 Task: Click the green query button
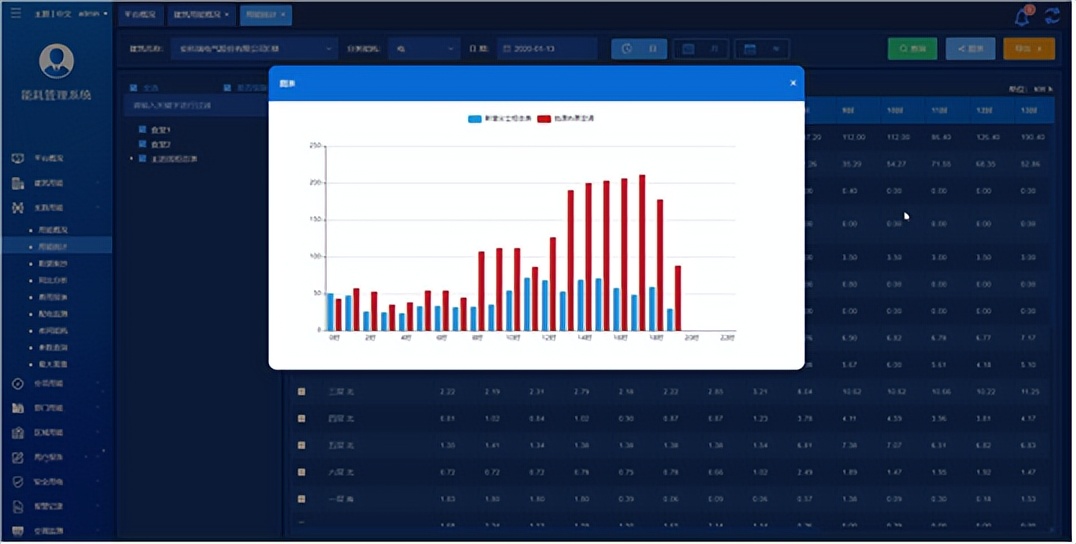coord(912,48)
